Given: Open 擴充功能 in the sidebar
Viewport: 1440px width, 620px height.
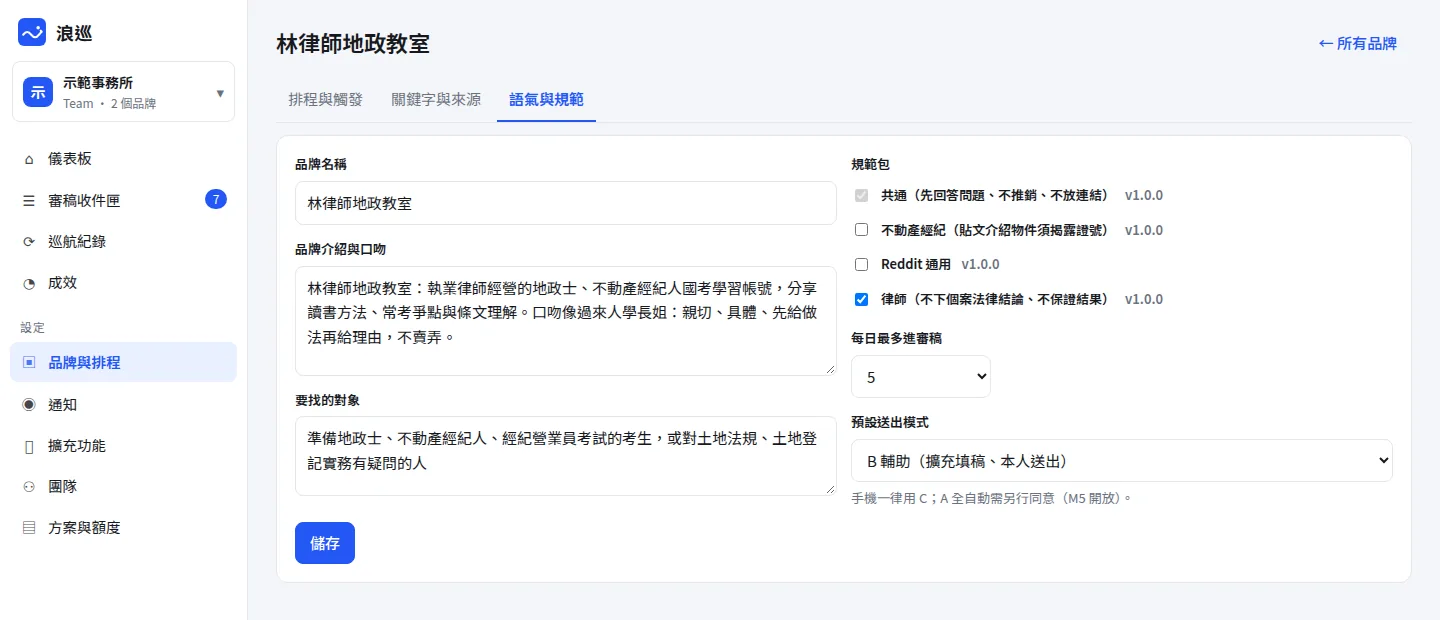Looking at the screenshot, I should pos(123,446).
